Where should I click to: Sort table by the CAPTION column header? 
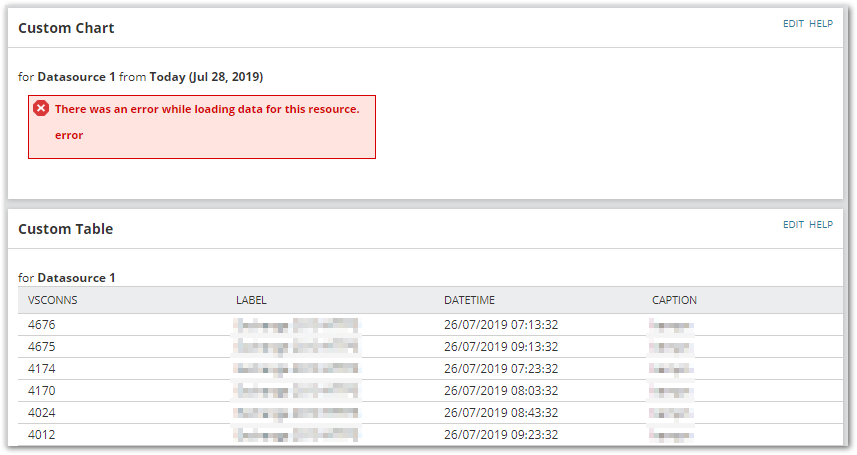coord(674,300)
